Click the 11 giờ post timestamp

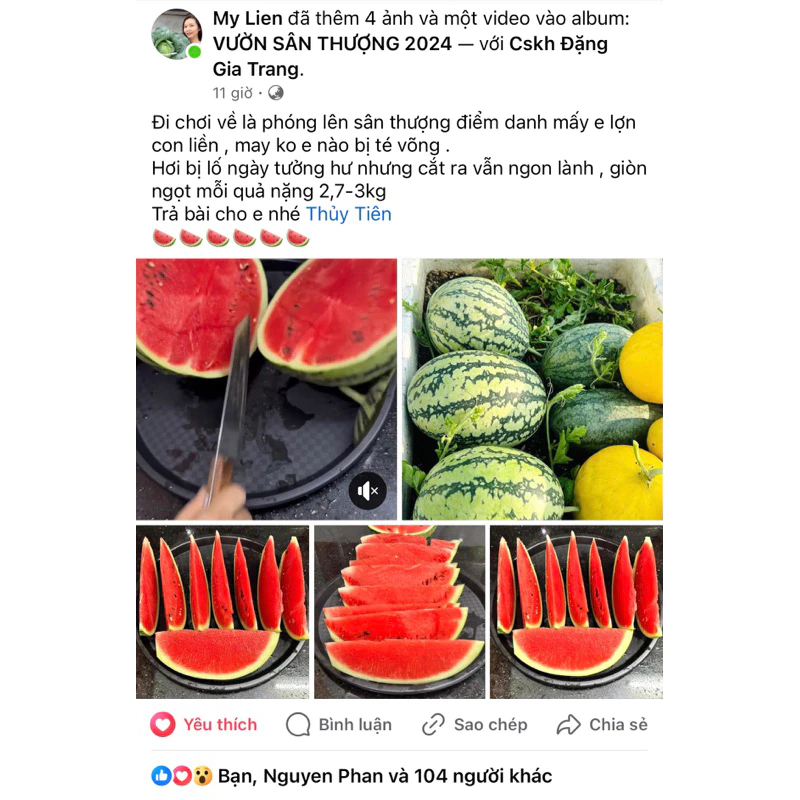click(x=233, y=93)
